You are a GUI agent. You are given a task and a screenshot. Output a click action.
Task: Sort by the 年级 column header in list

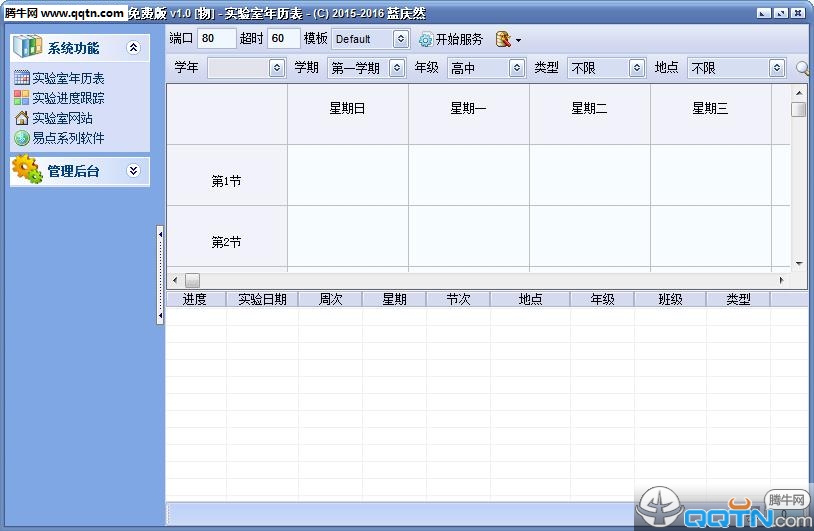pyautogui.click(x=602, y=299)
